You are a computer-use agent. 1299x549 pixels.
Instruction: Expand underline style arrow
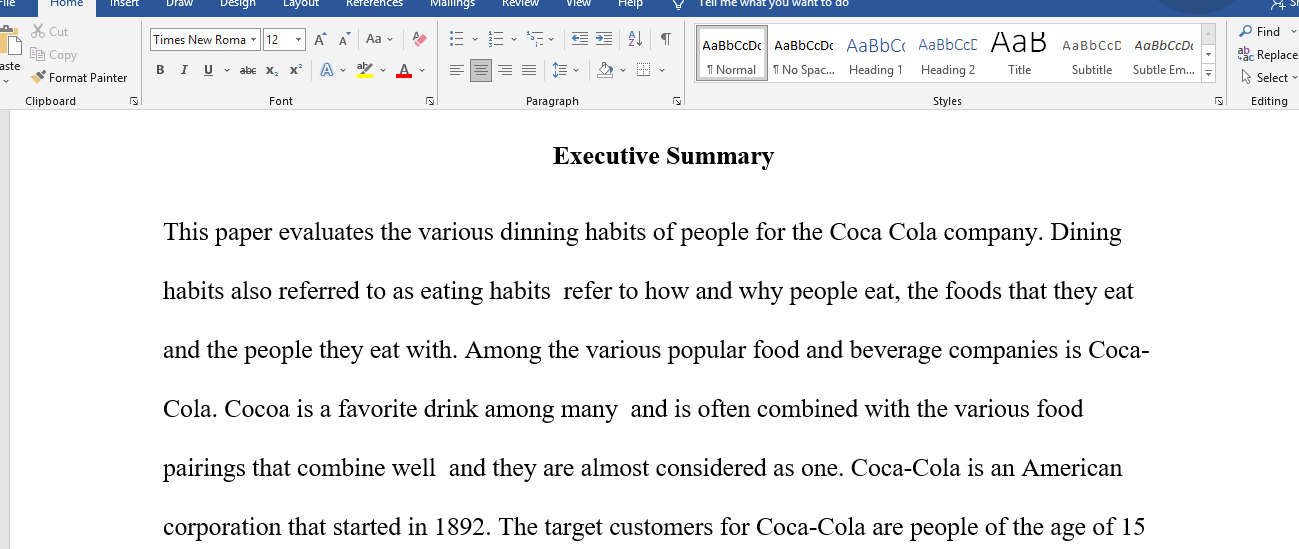227,70
